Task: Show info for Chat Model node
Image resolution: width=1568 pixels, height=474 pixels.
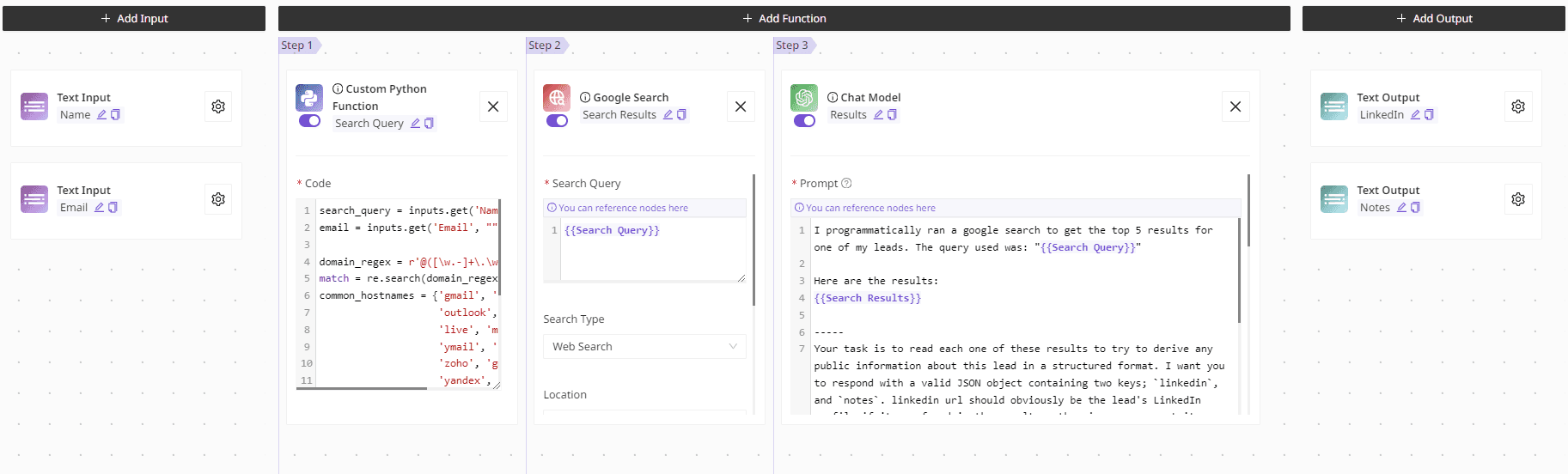Action: pos(833,97)
